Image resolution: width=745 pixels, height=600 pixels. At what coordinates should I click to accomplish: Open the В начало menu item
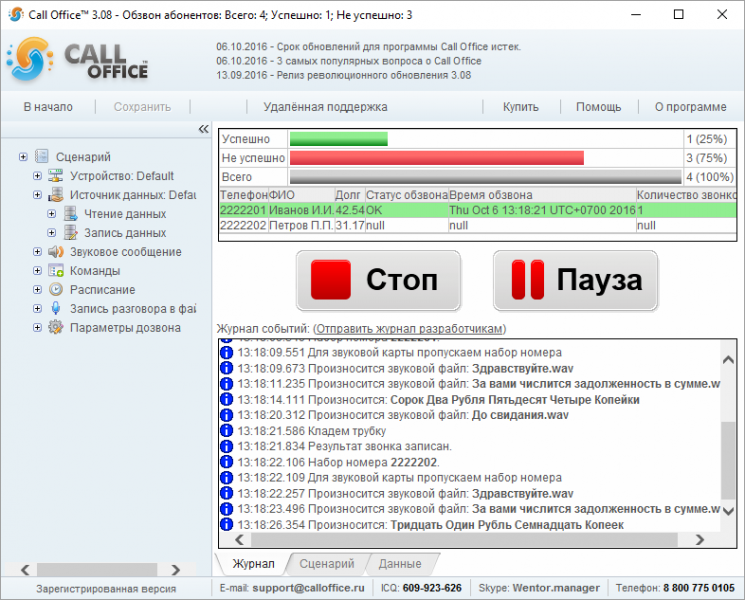pos(48,107)
